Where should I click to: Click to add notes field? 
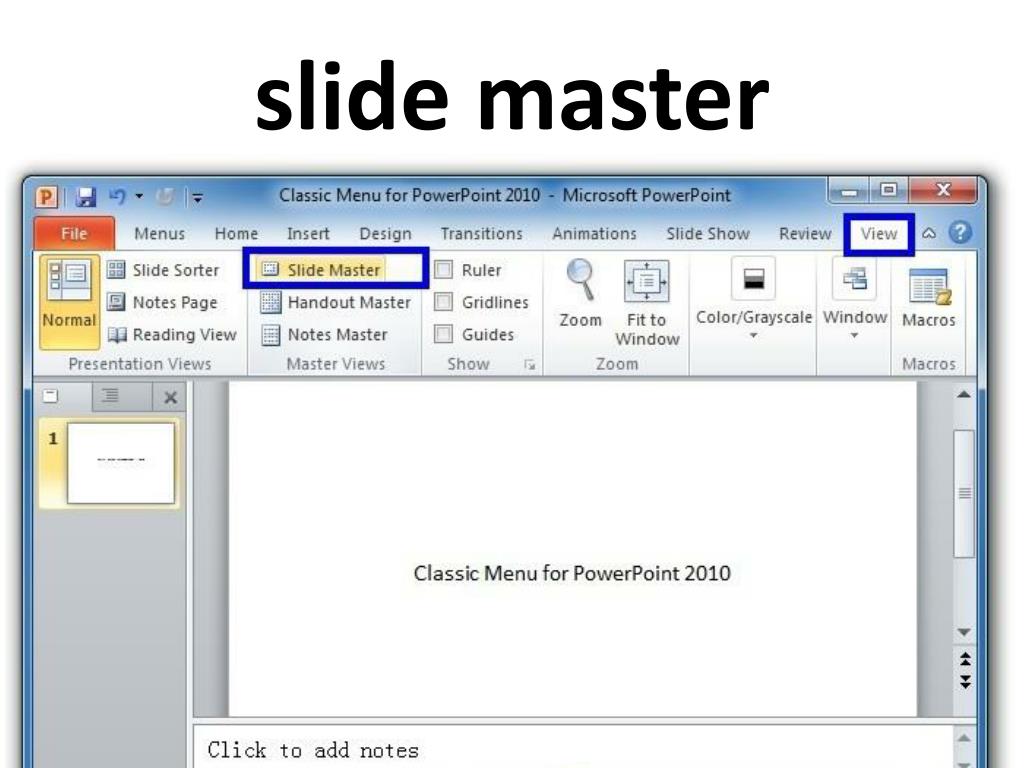[x=575, y=748]
